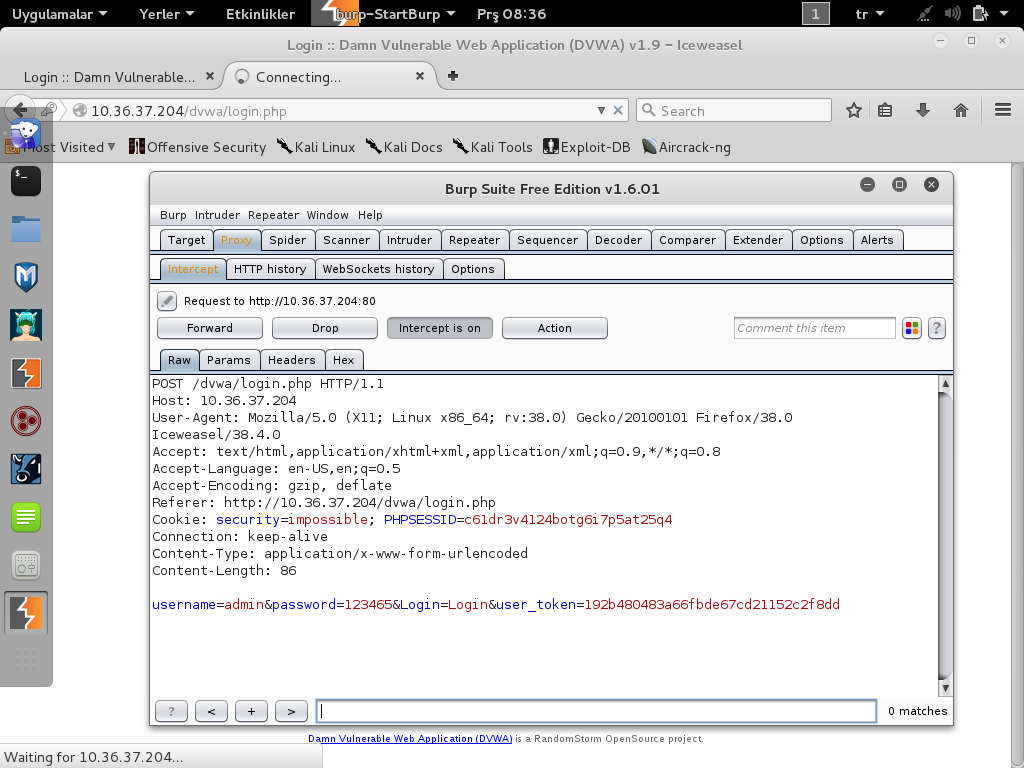1024x768 pixels.
Task: Click the + search options button
Action: point(251,711)
